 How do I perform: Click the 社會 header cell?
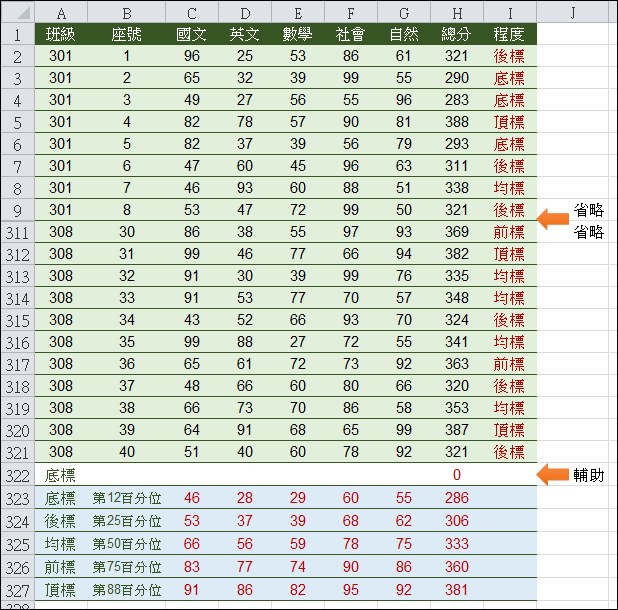point(351,34)
